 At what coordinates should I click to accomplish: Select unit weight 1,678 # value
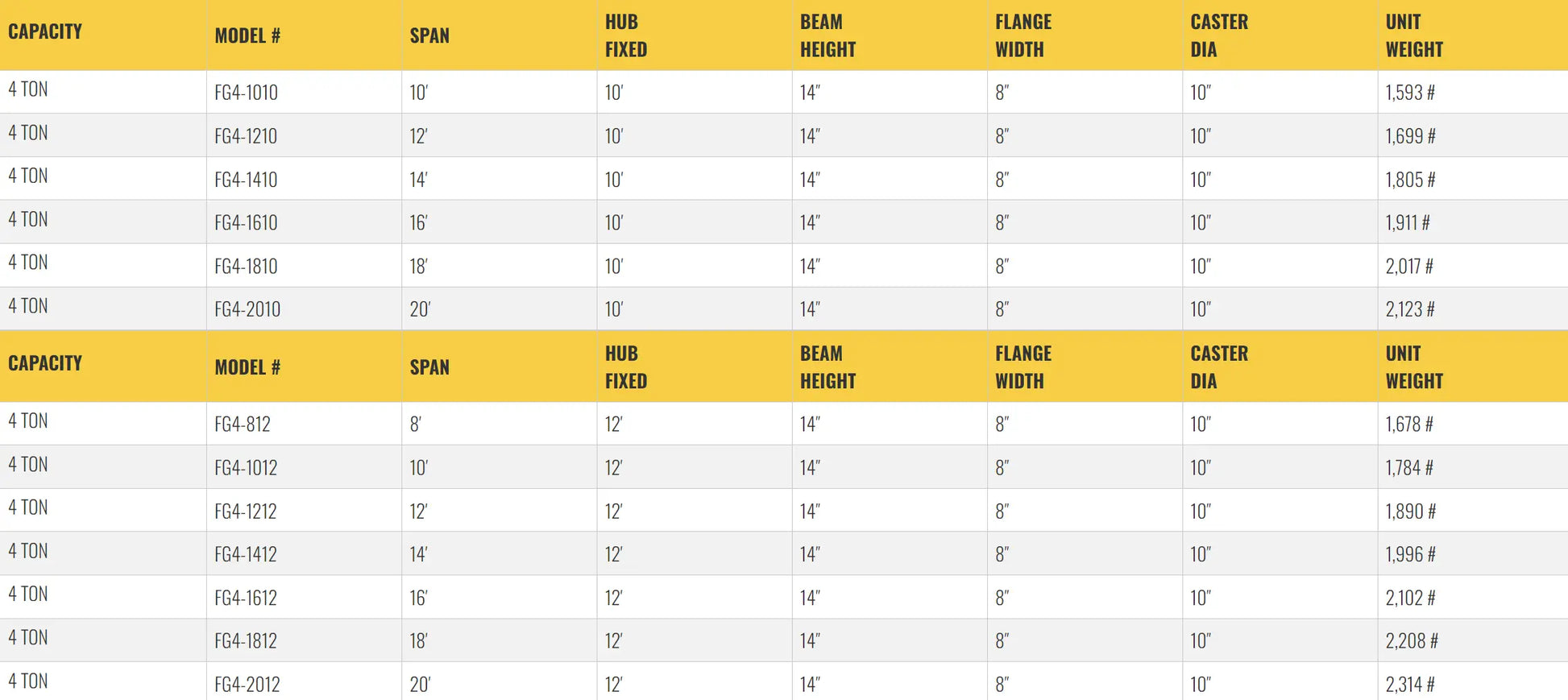tap(1409, 424)
